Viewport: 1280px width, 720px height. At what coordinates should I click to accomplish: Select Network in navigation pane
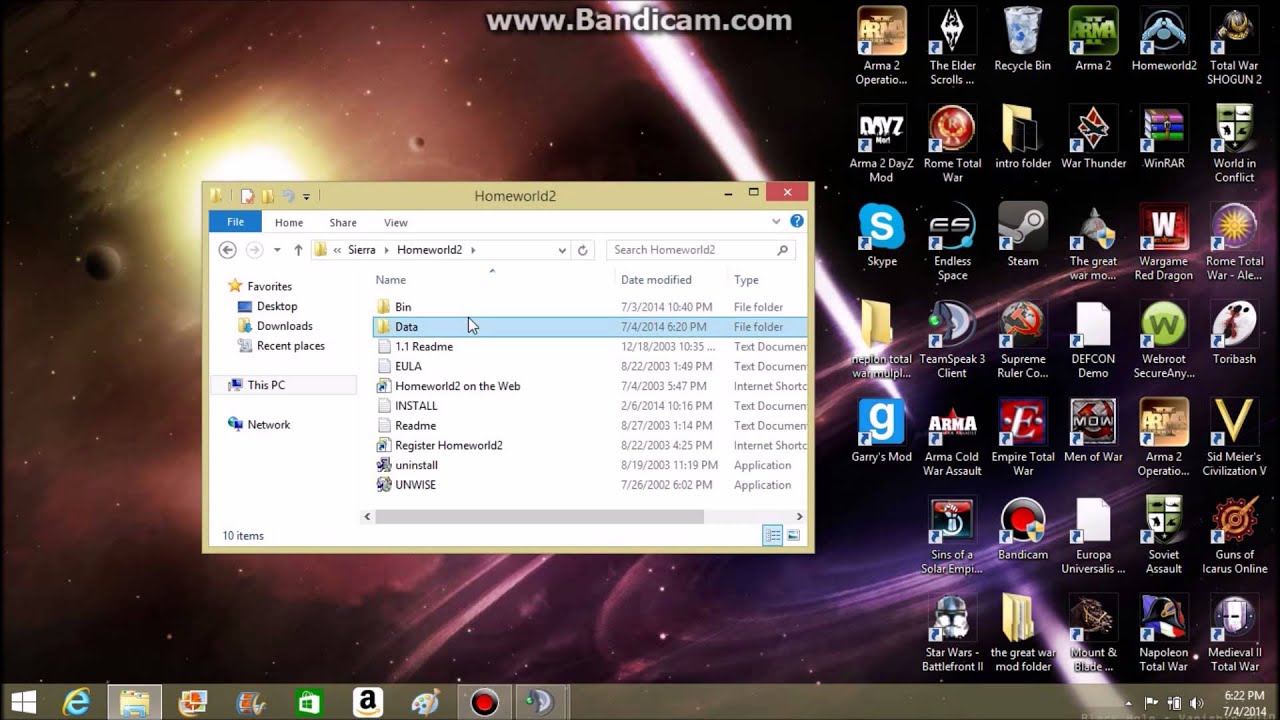(260, 425)
